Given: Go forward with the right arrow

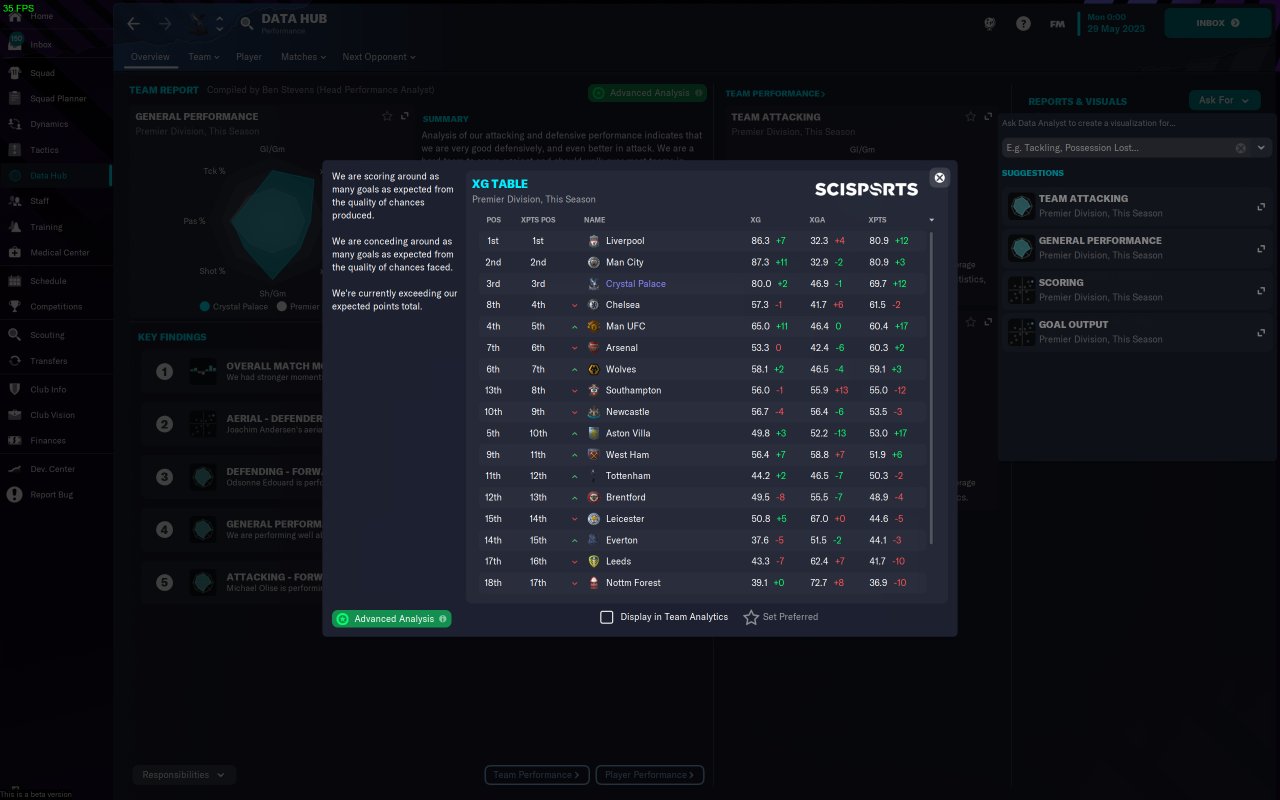Looking at the screenshot, I should tap(165, 23).
